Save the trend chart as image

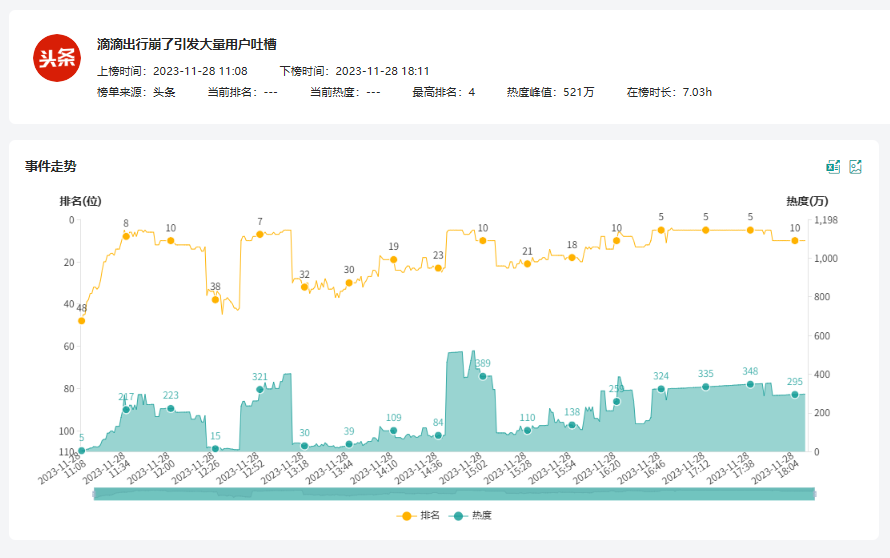(856, 167)
